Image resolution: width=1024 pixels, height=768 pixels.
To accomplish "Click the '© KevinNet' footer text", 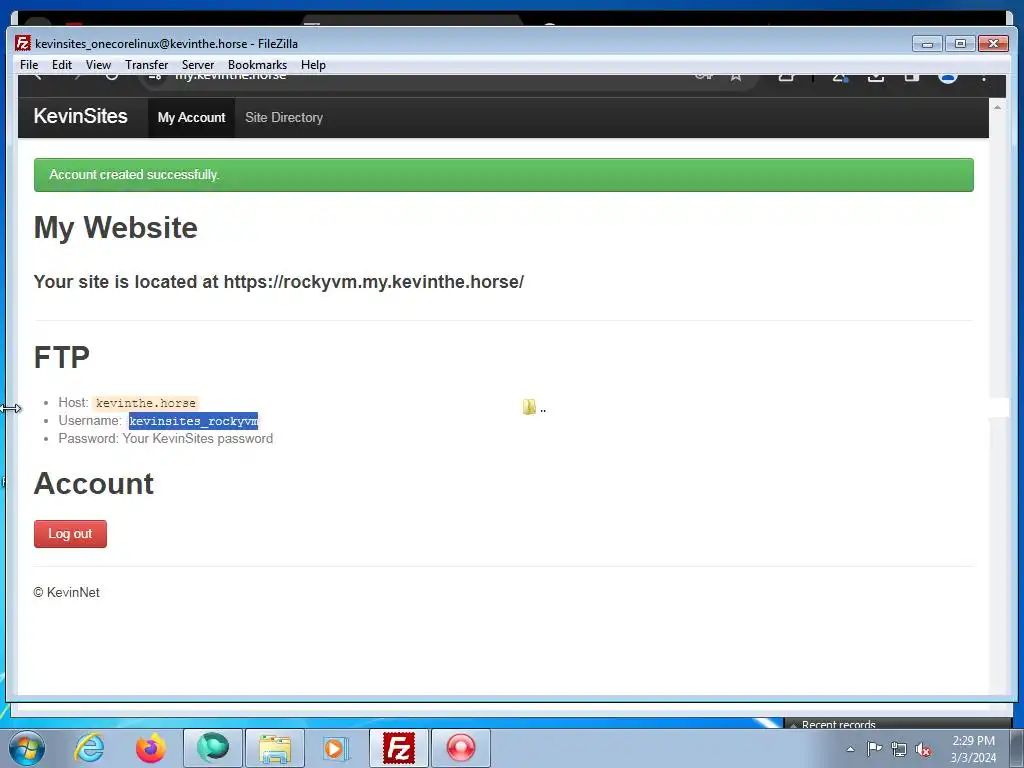I will click(x=67, y=592).
